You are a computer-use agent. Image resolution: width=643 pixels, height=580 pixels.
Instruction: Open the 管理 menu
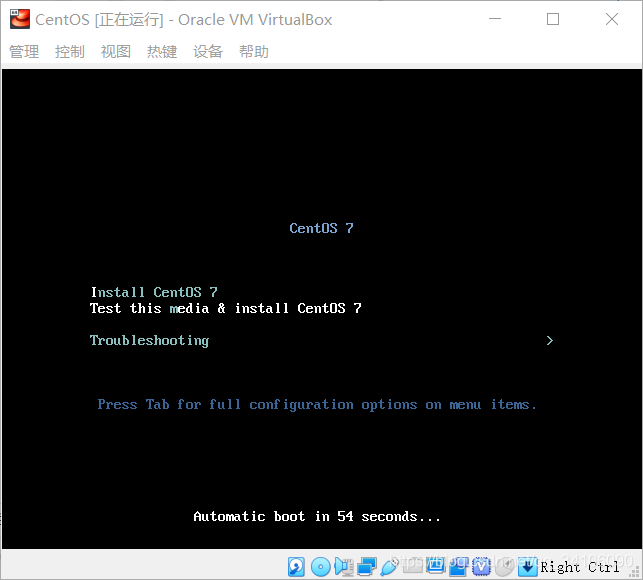click(24, 52)
